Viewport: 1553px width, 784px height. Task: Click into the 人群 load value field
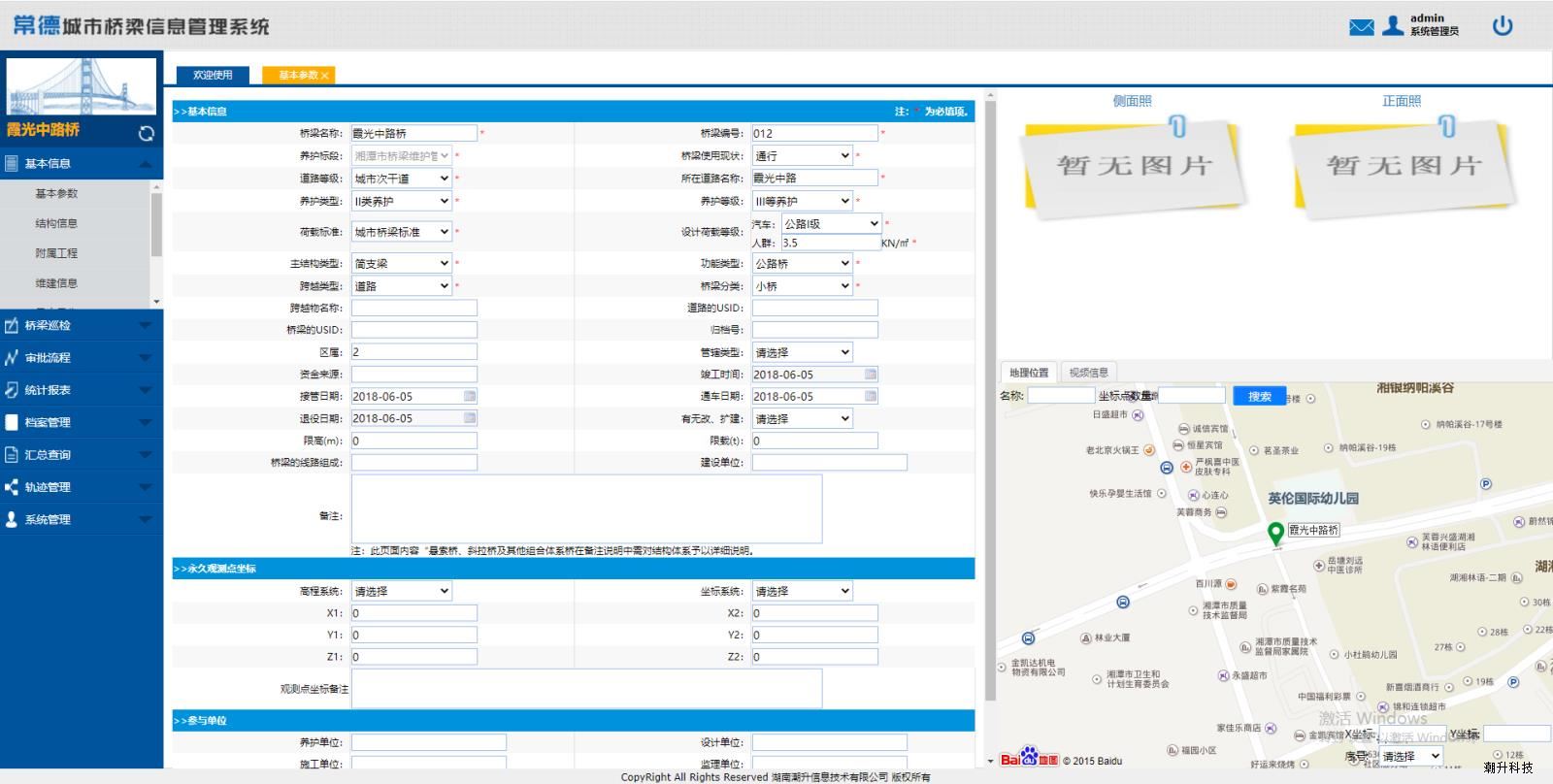(x=831, y=243)
